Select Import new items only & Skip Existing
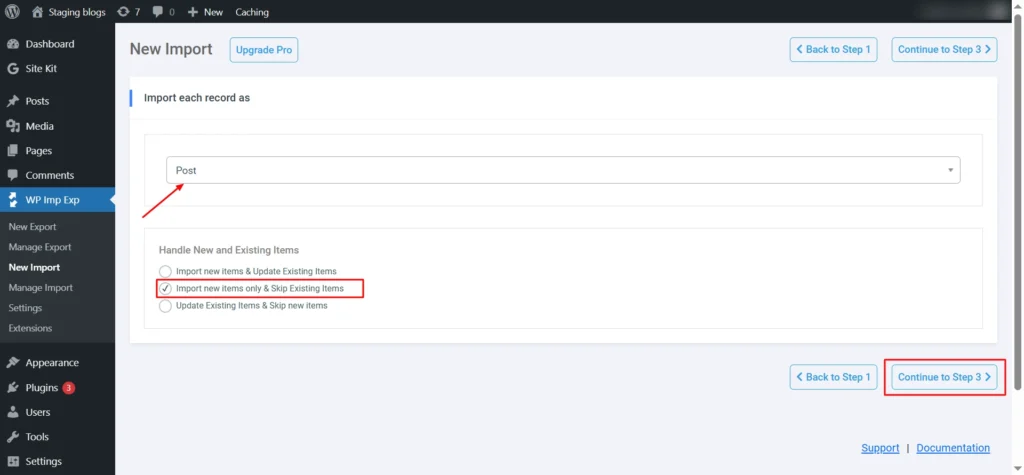This screenshot has height=475, width=1024. point(165,288)
